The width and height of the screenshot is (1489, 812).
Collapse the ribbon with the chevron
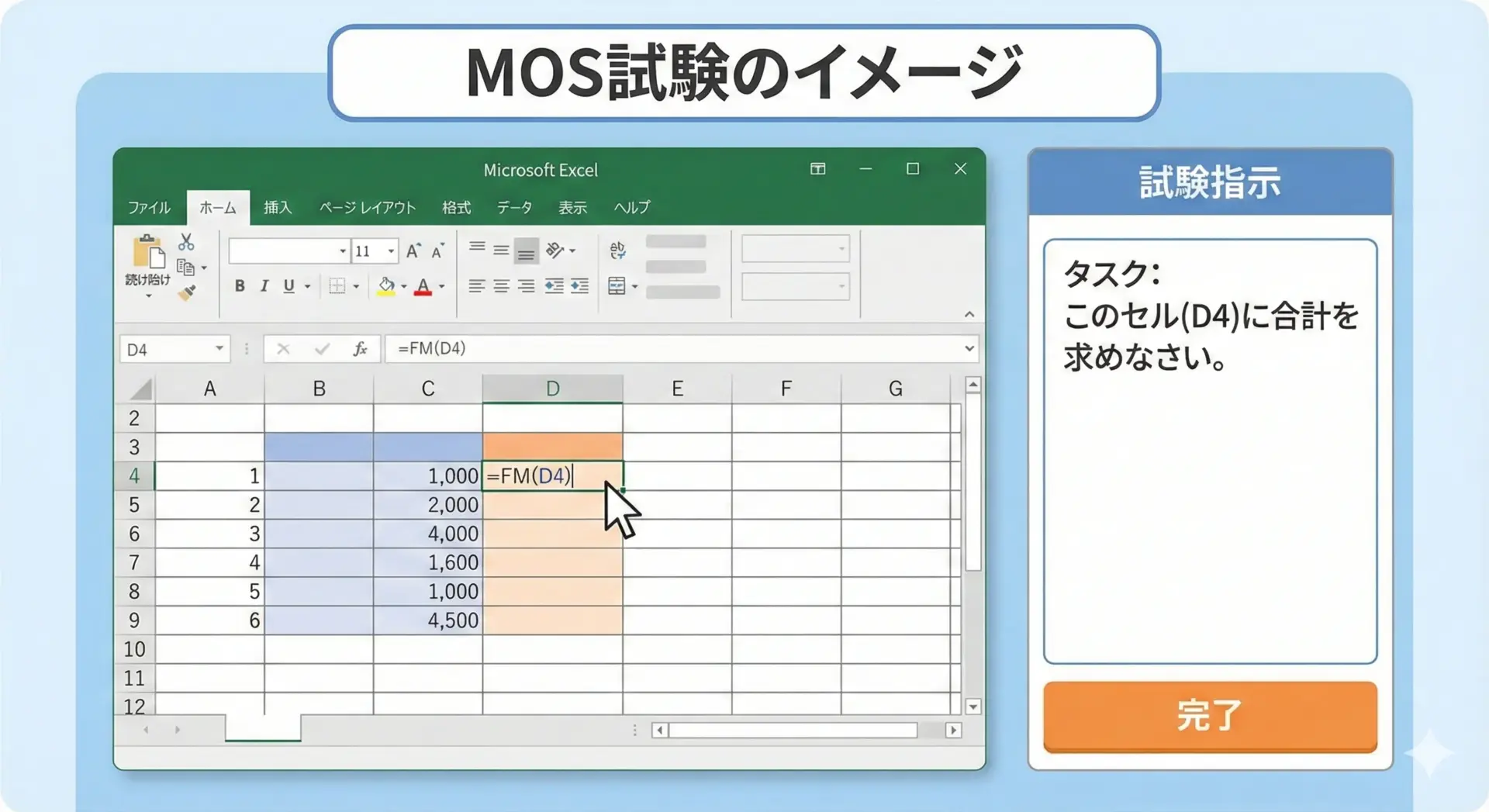coord(969,314)
